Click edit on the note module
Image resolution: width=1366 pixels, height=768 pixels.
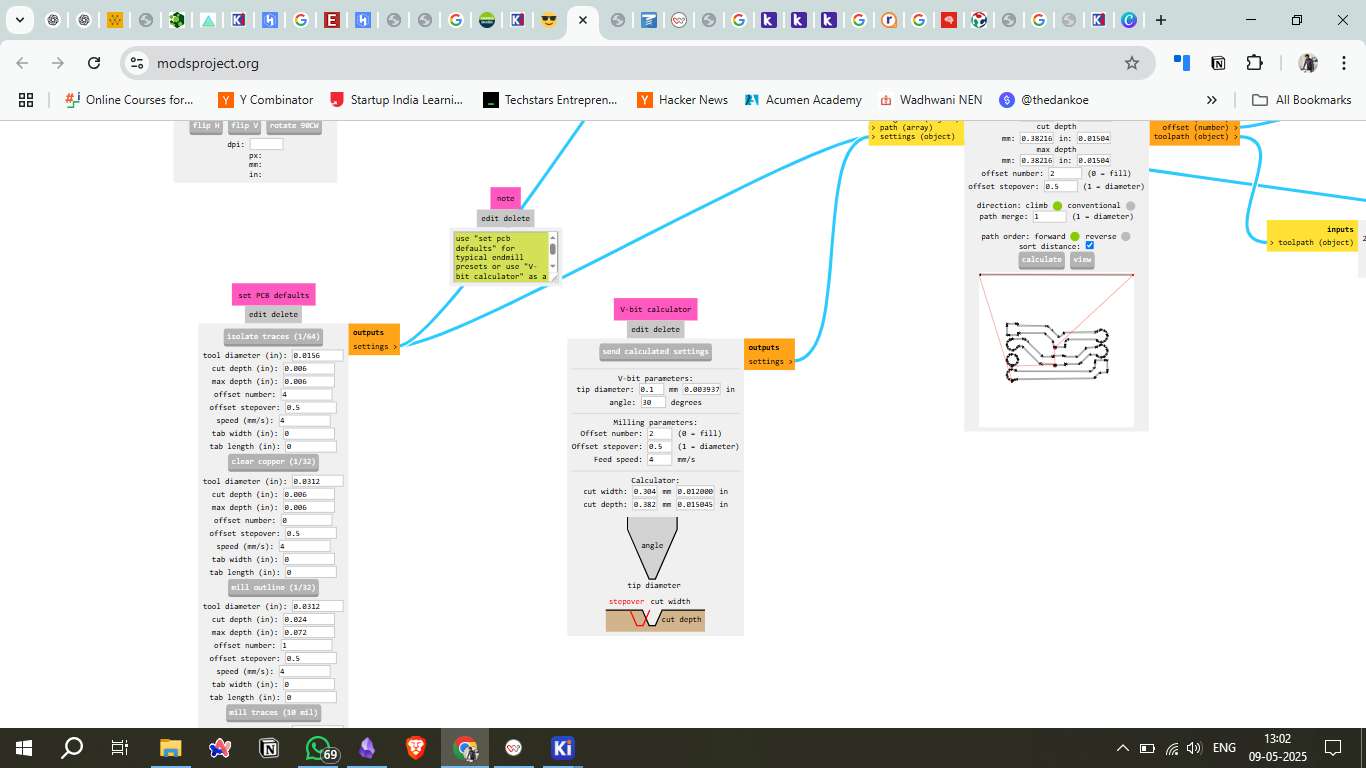click(x=490, y=218)
